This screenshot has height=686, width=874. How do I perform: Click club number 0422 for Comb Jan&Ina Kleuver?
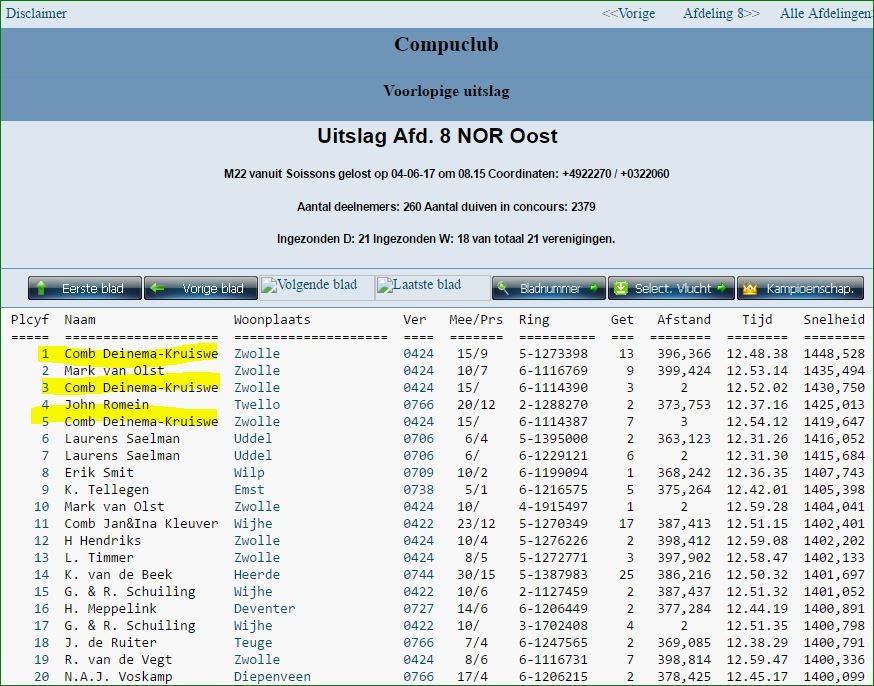(x=419, y=524)
